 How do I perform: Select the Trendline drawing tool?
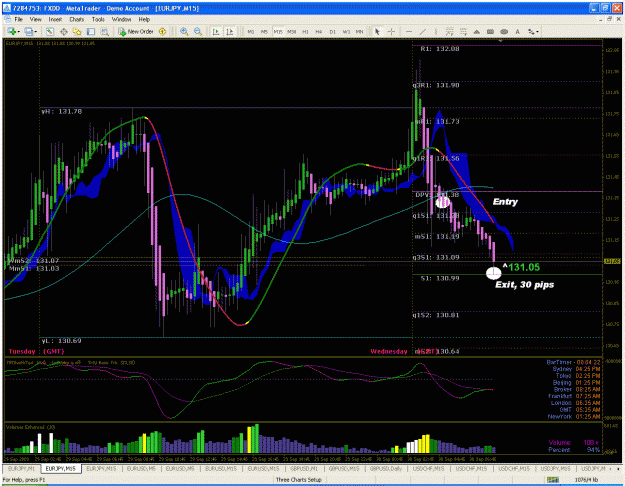click(423, 31)
